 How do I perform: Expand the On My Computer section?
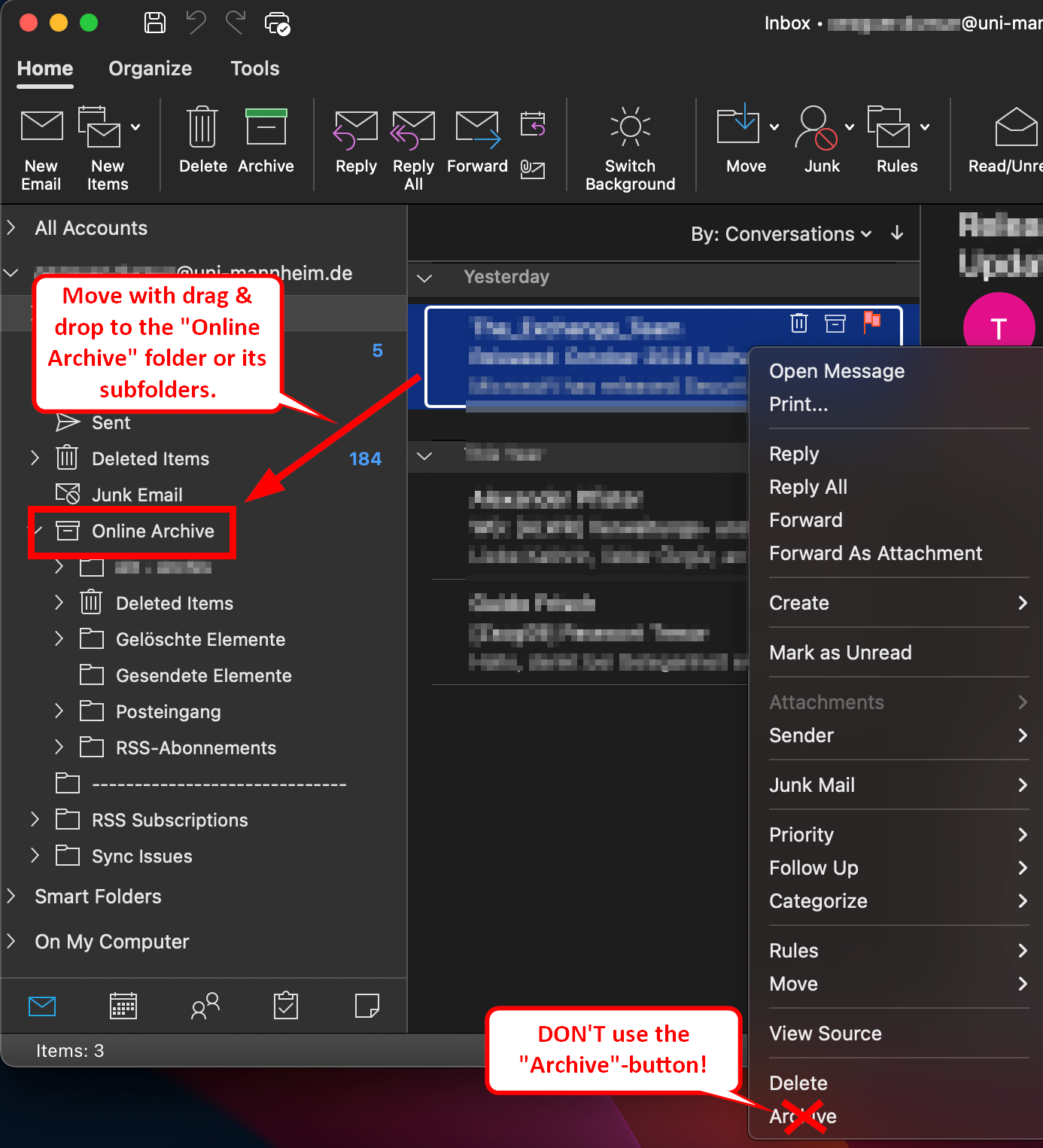point(11,941)
